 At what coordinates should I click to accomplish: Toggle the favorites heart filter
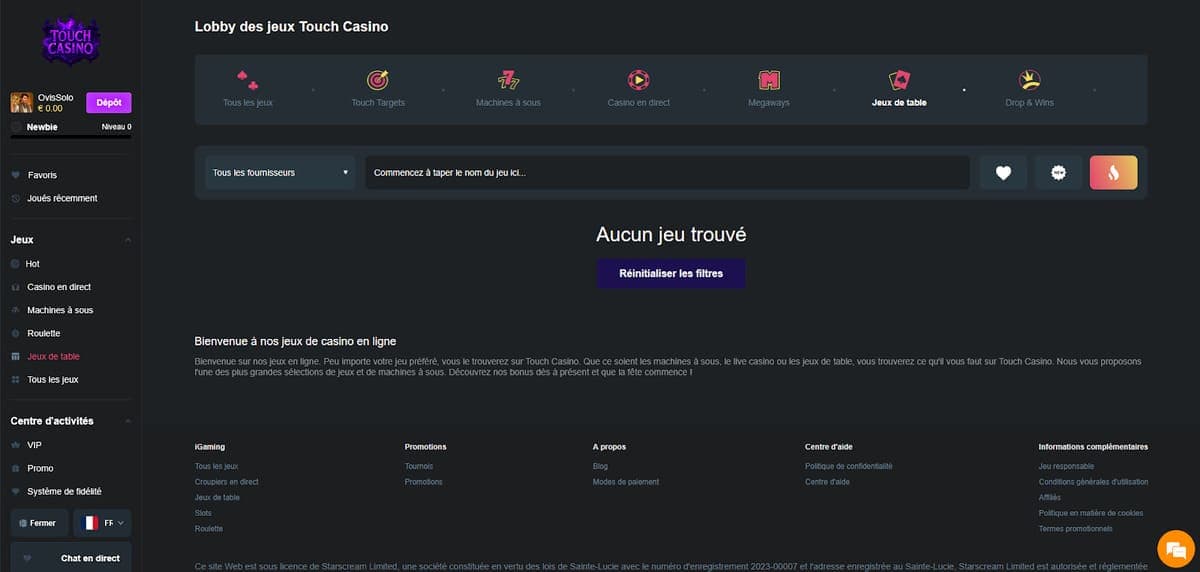tap(1003, 172)
